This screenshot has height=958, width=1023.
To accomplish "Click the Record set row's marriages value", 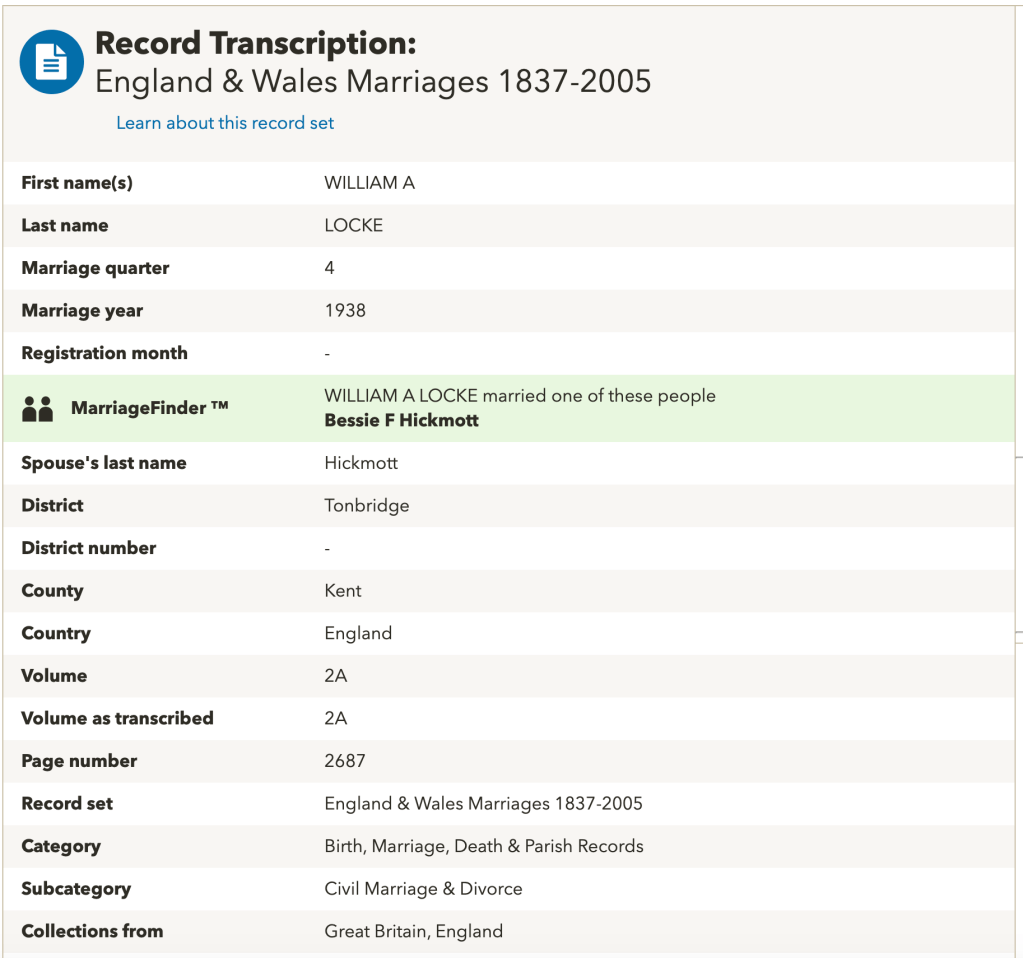I will [483, 804].
